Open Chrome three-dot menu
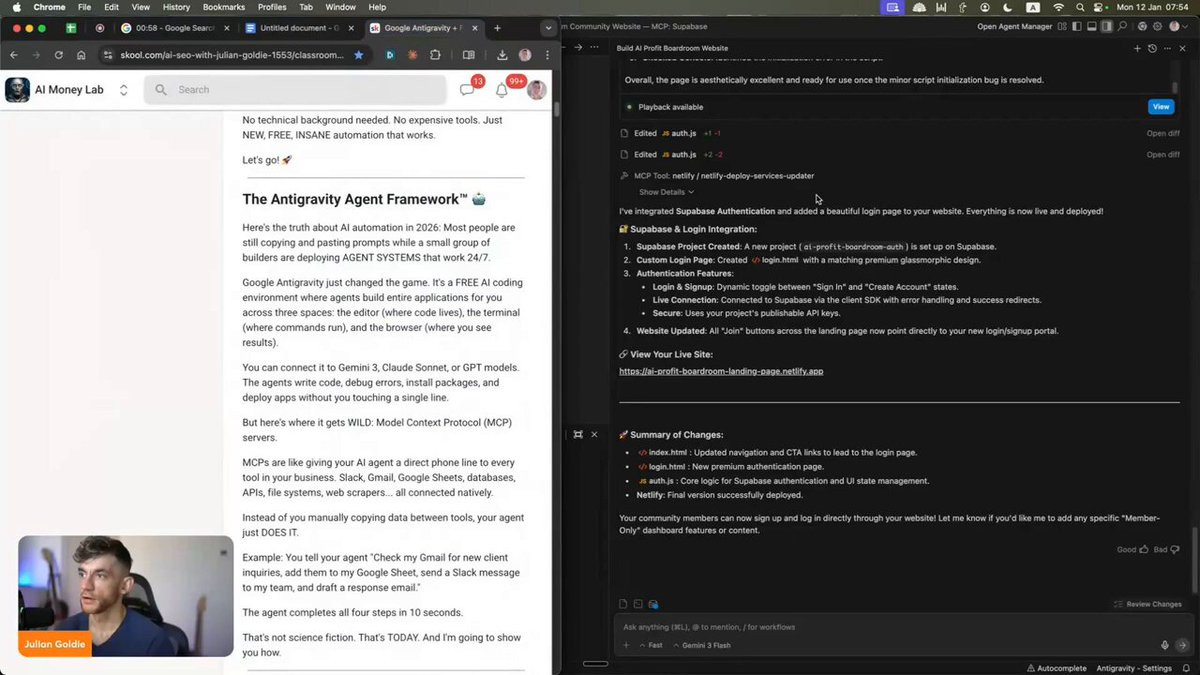 click(x=547, y=55)
